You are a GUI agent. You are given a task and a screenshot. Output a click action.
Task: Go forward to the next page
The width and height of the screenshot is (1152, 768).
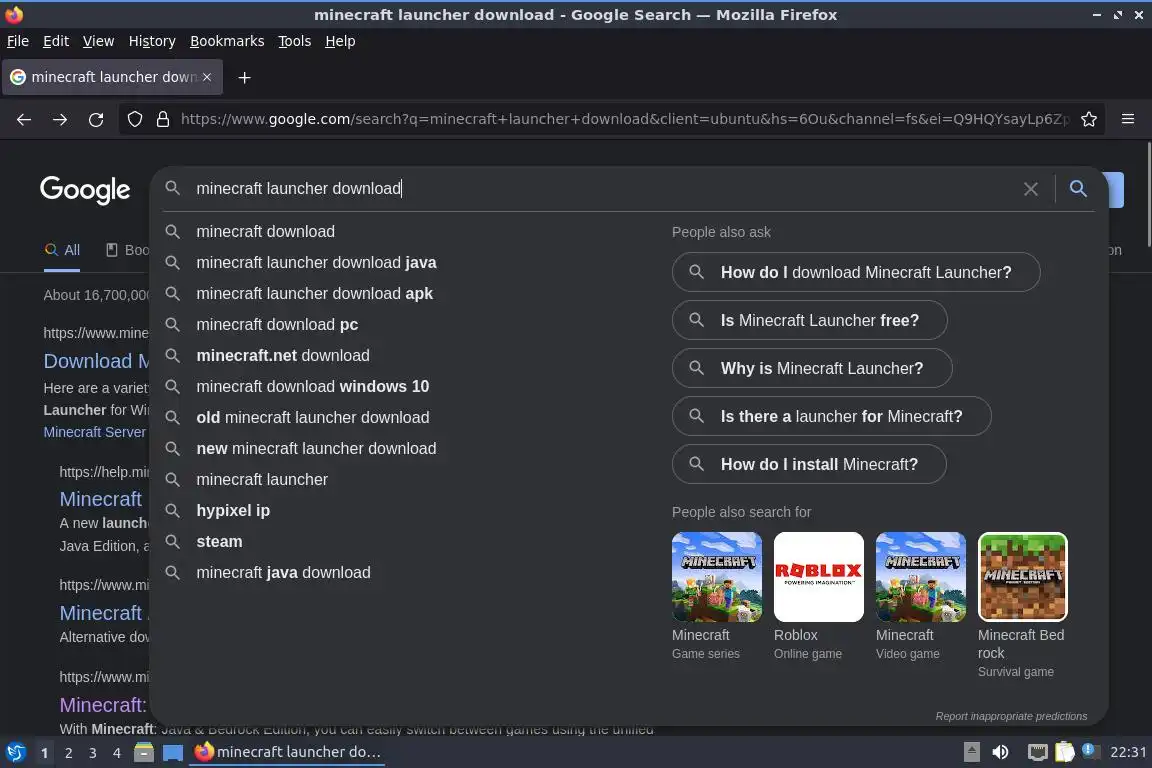coord(60,119)
